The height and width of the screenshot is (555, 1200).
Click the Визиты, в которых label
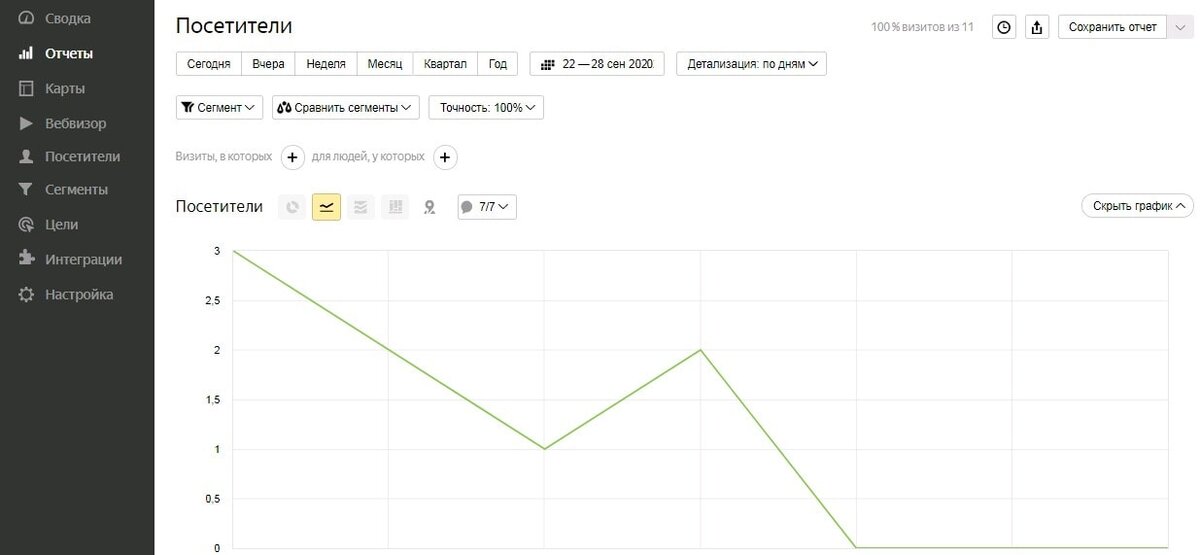click(x=224, y=157)
